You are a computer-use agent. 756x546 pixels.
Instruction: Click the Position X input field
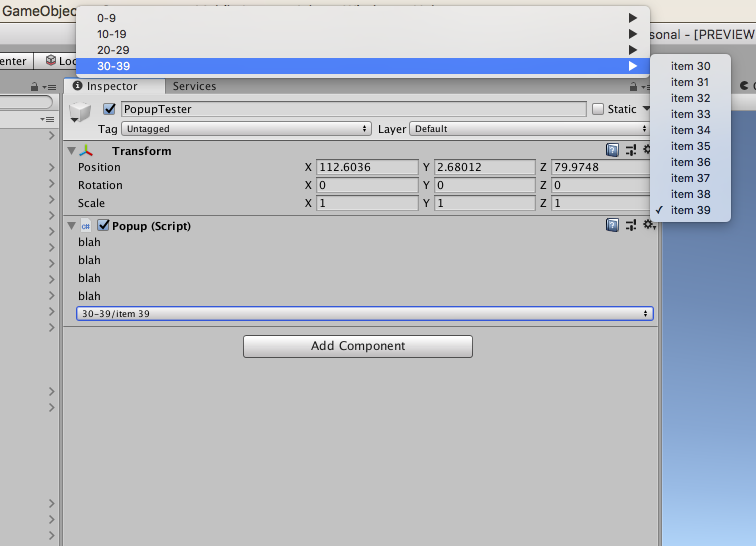(367, 167)
